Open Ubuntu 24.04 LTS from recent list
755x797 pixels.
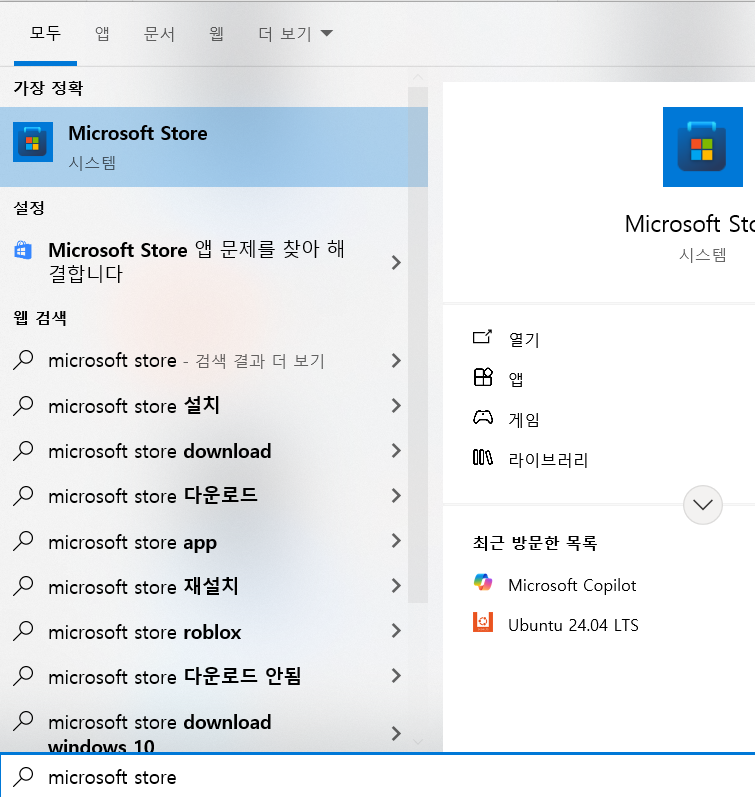[x=573, y=625]
